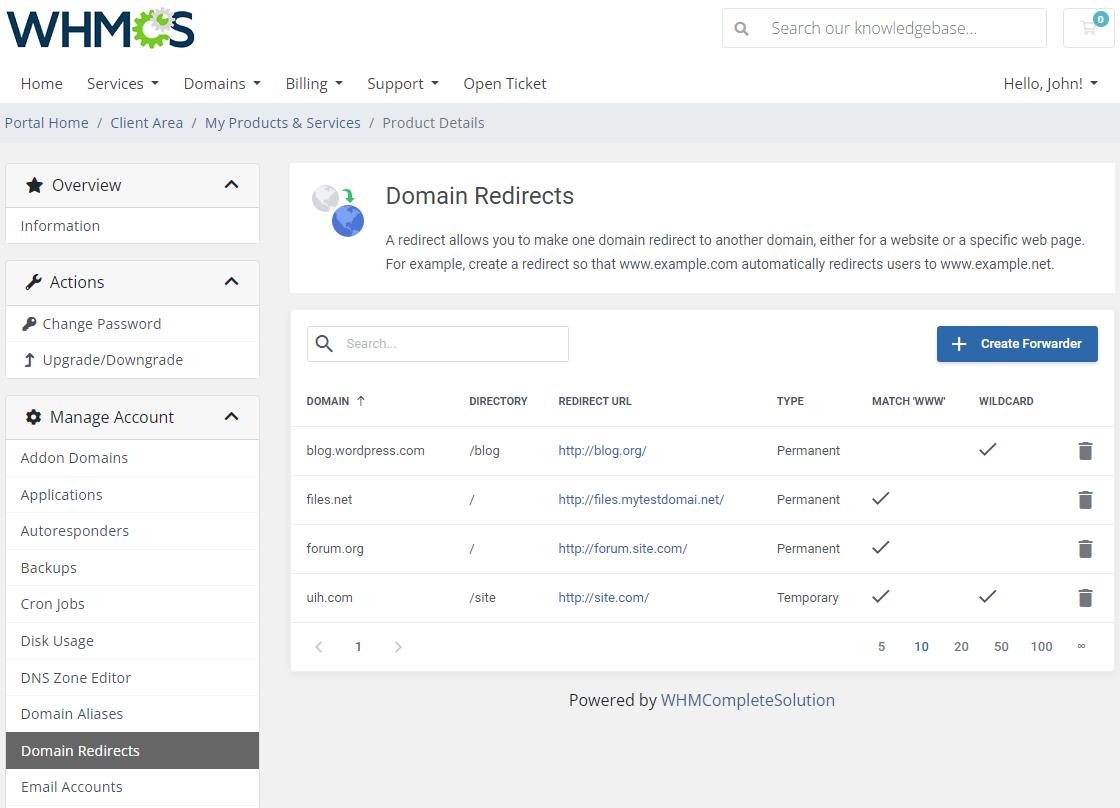Viewport: 1120px width, 808px height.
Task: Click the Redirect URL column header
Action: click(x=595, y=401)
